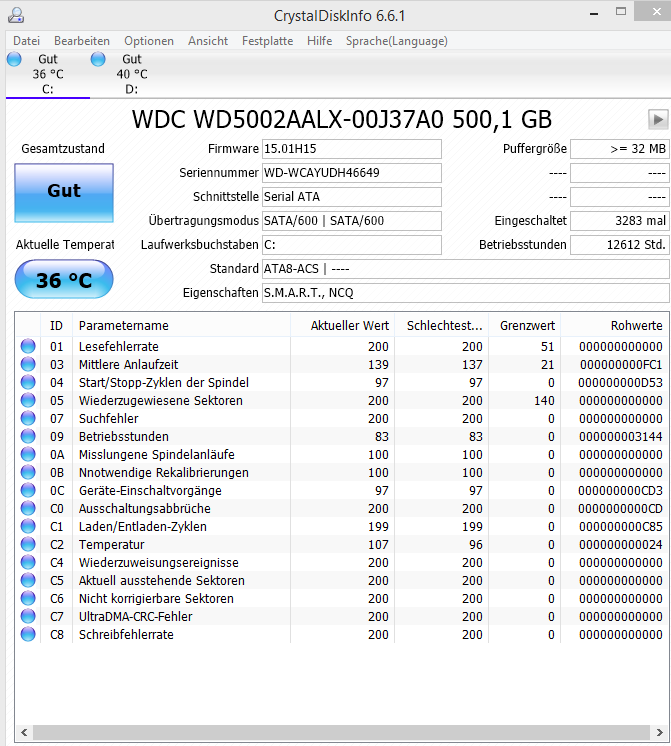Screen dimensions: 671x746
Task: Click the Betriebsstunden field 12612 Std.
Action: (620, 245)
